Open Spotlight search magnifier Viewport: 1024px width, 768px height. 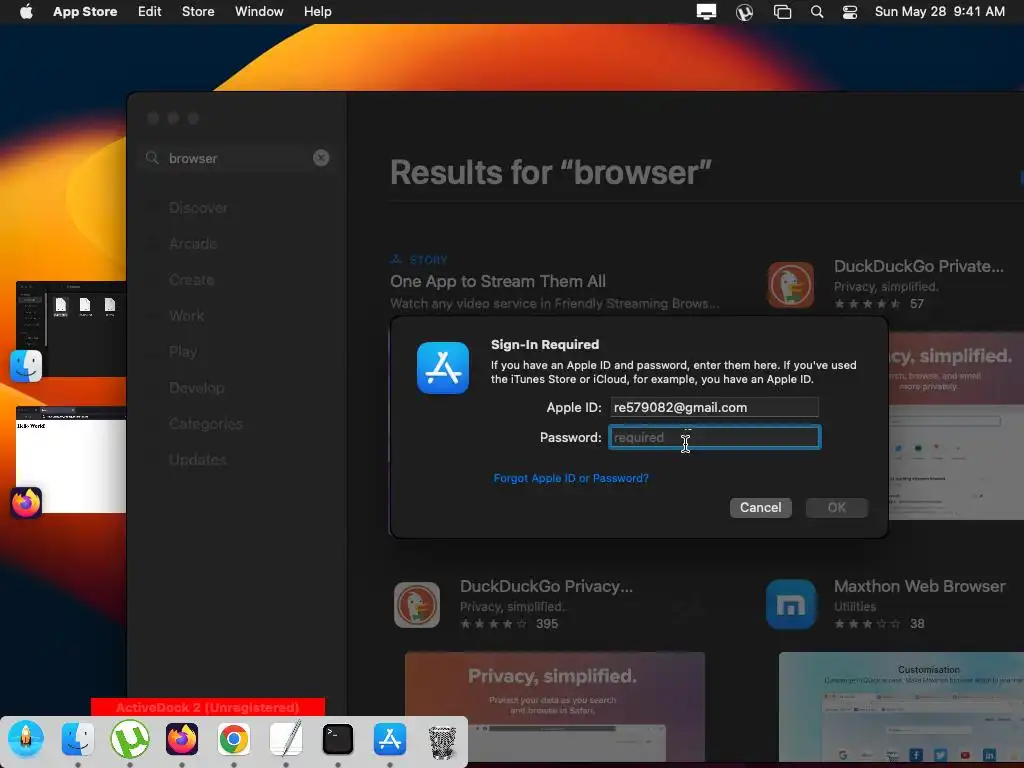pos(816,12)
